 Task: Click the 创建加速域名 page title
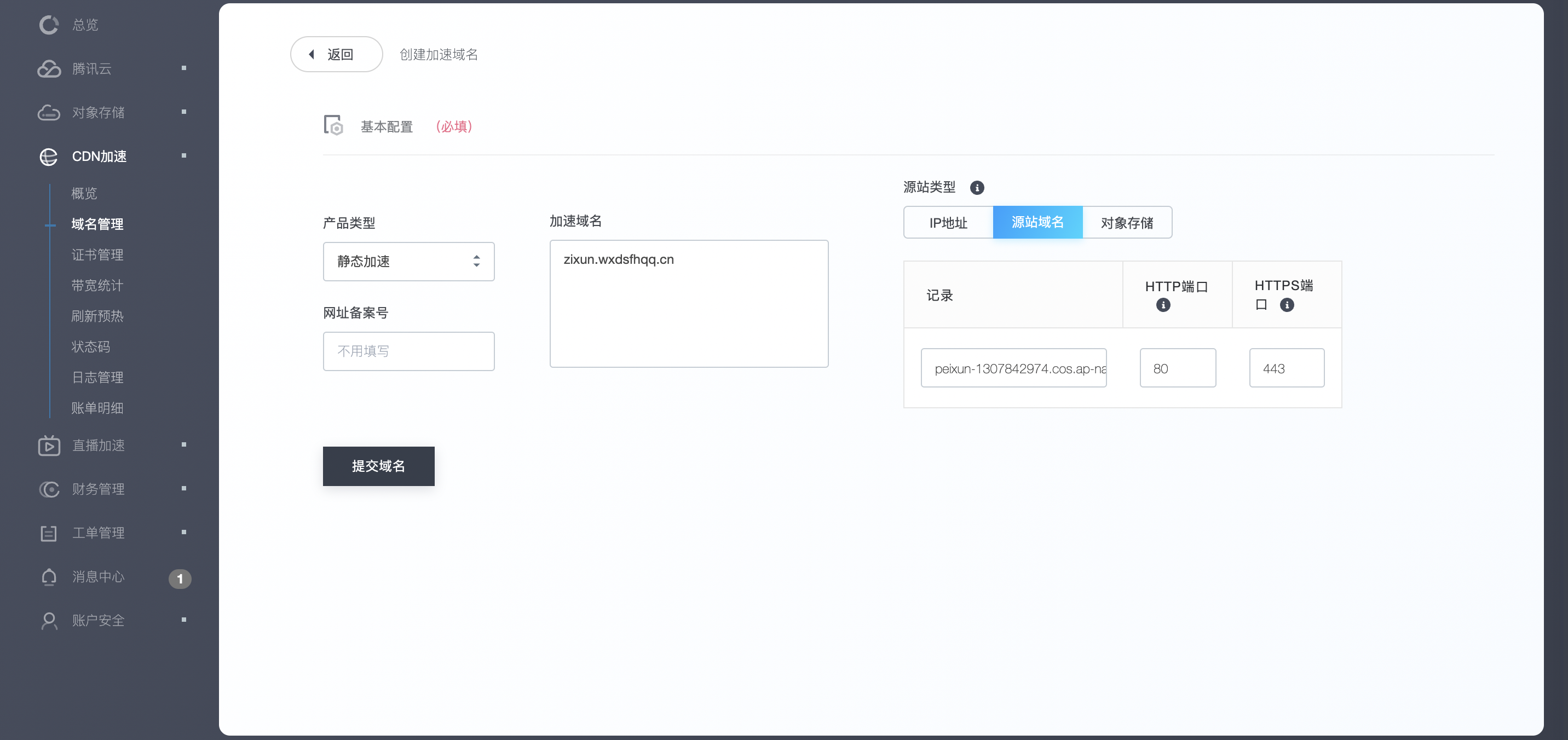438,54
